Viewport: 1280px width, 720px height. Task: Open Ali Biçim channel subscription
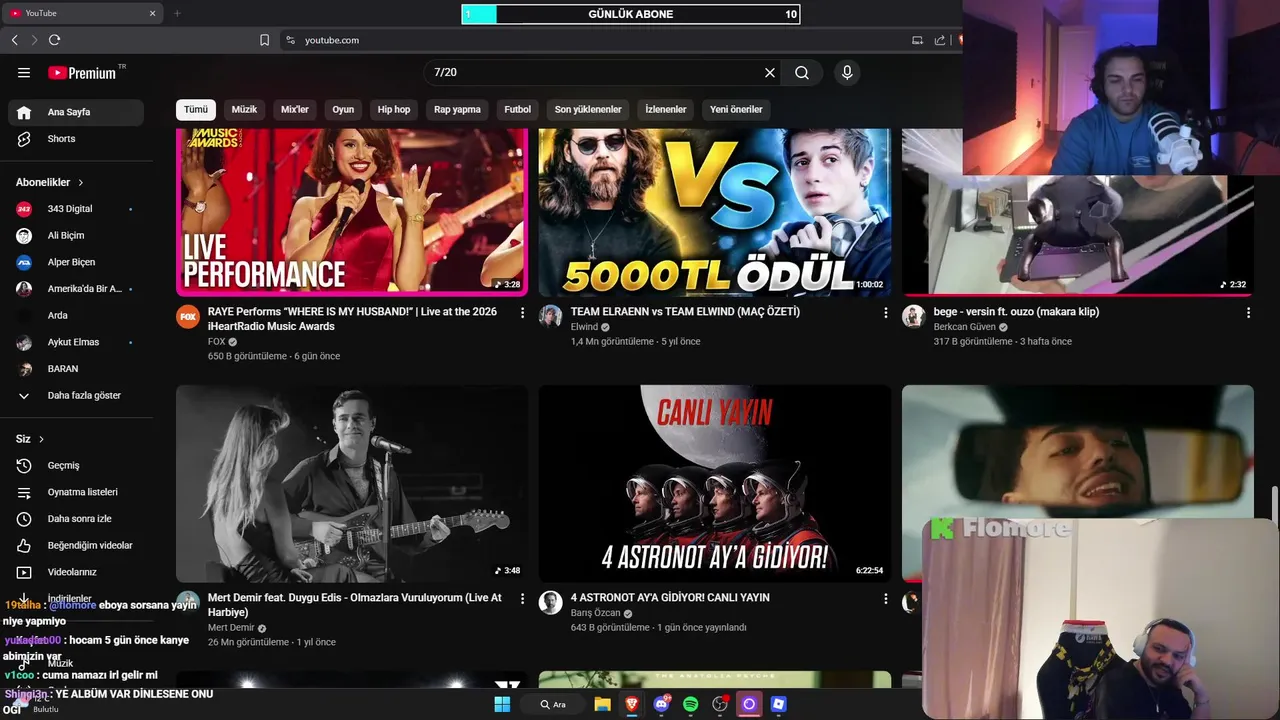76,235
